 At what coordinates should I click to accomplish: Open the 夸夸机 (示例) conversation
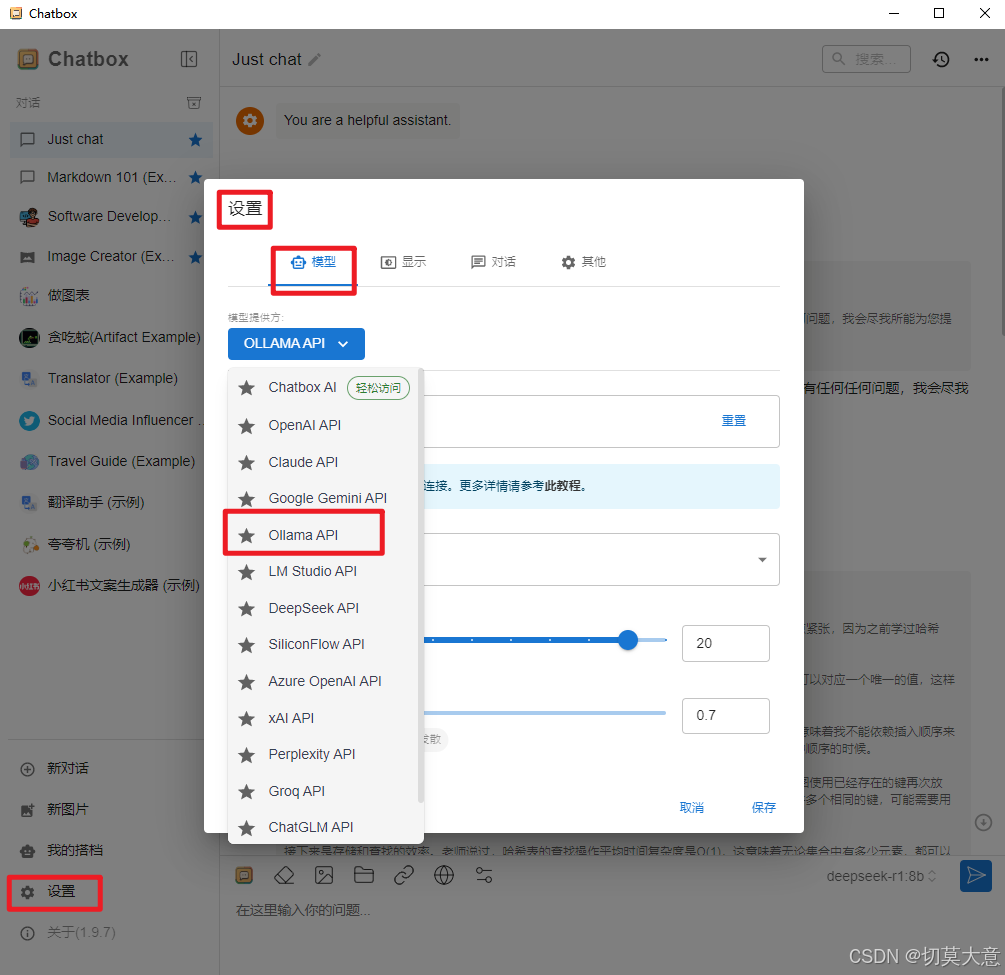tap(111, 544)
